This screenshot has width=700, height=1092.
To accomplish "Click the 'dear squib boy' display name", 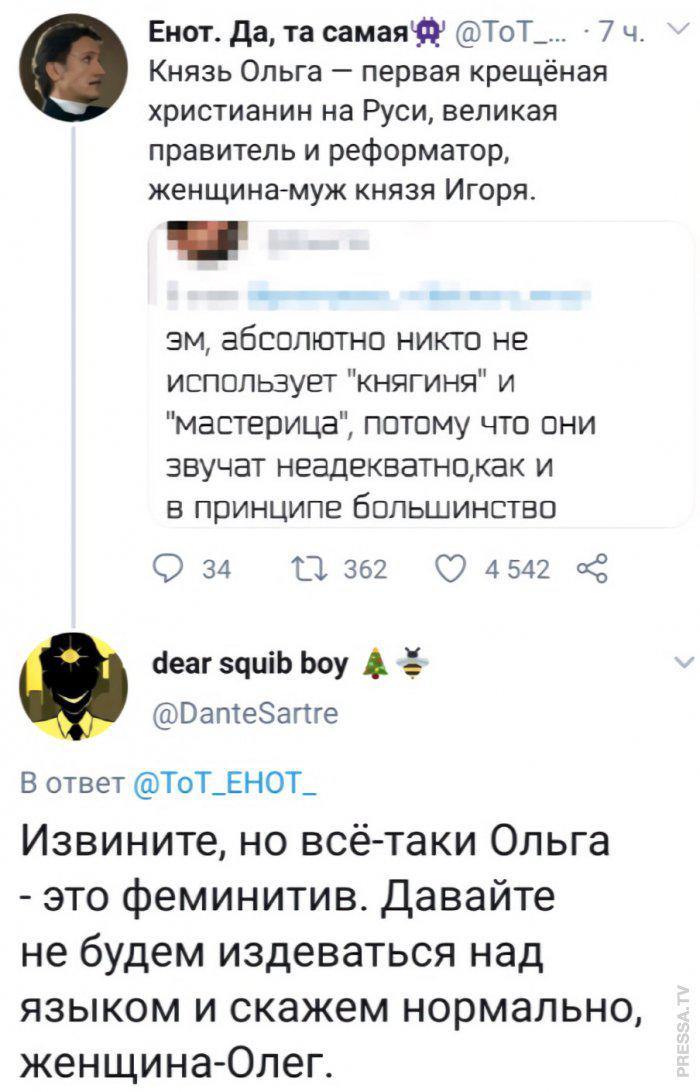I will point(248,665).
